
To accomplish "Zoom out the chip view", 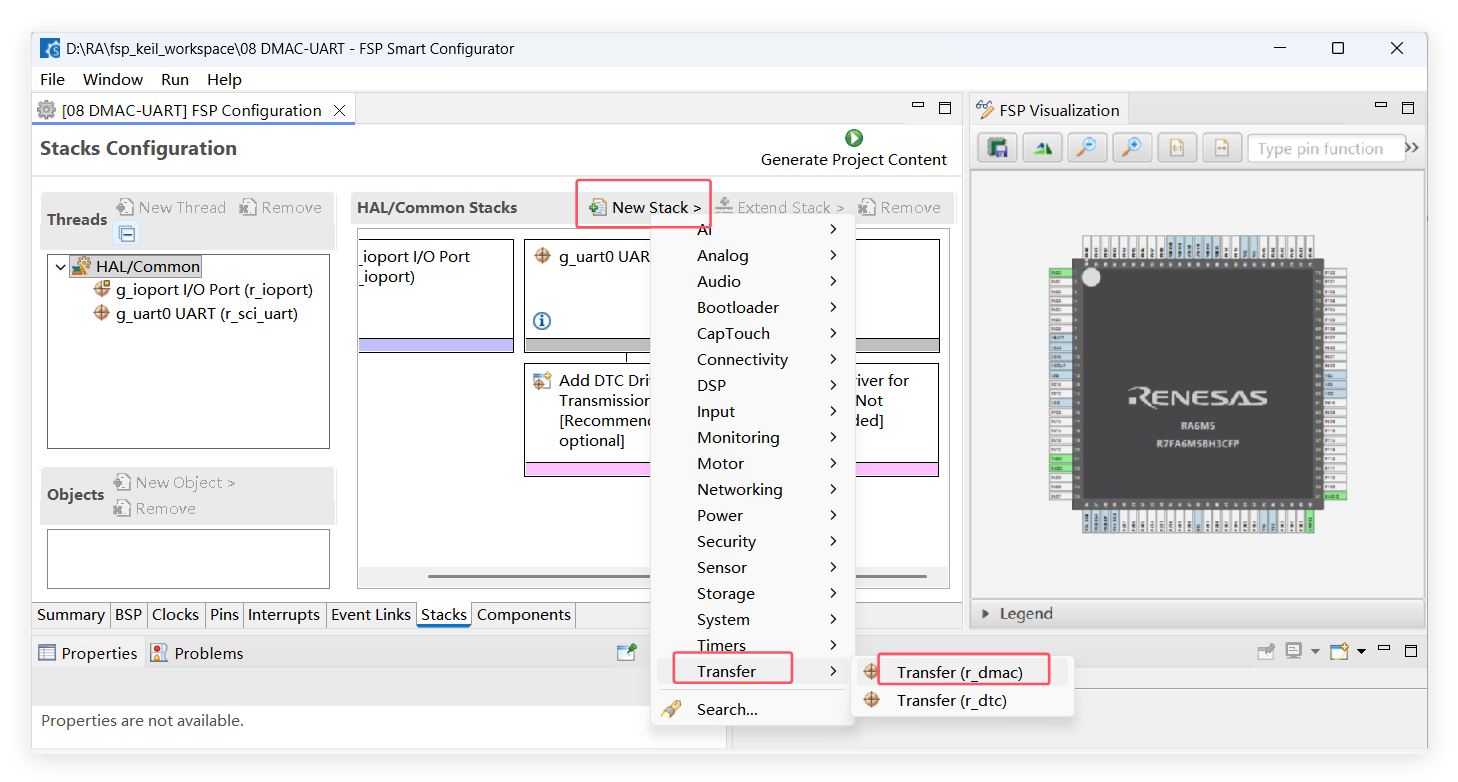I will point(1087,148).
